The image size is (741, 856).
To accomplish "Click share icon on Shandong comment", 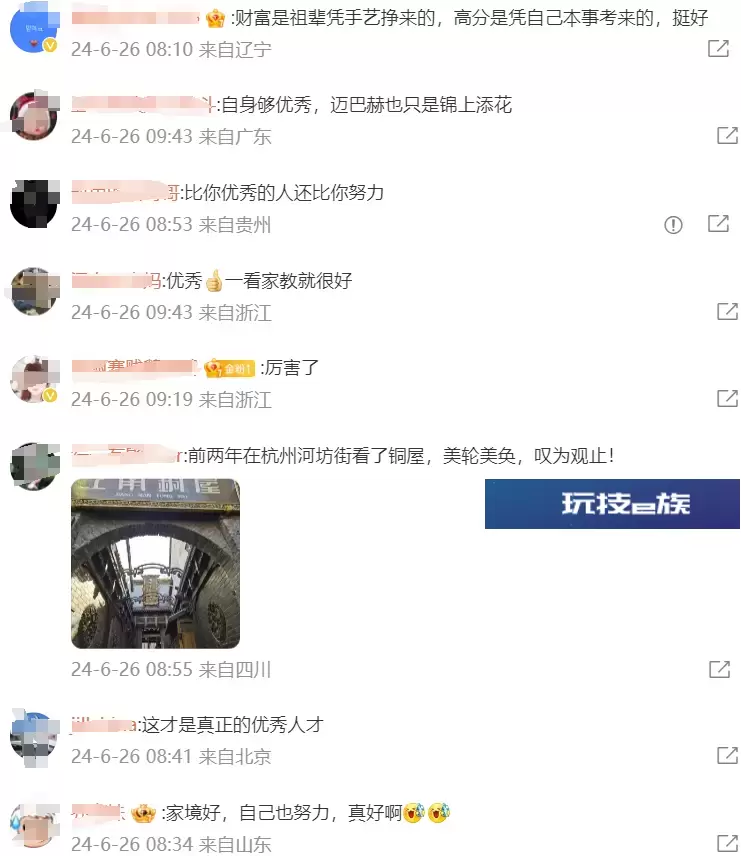I will tap(727, 843).
